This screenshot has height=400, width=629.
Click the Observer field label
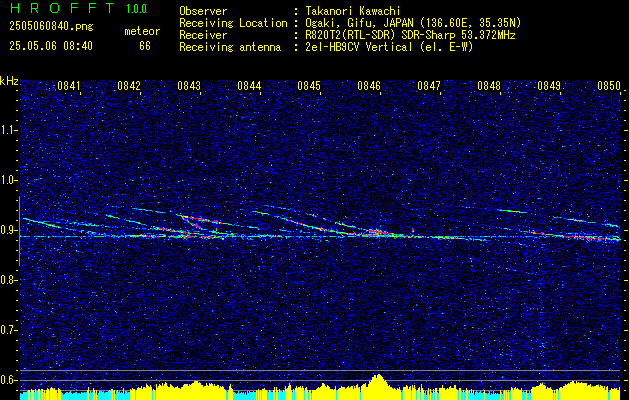tap(203, 11)
